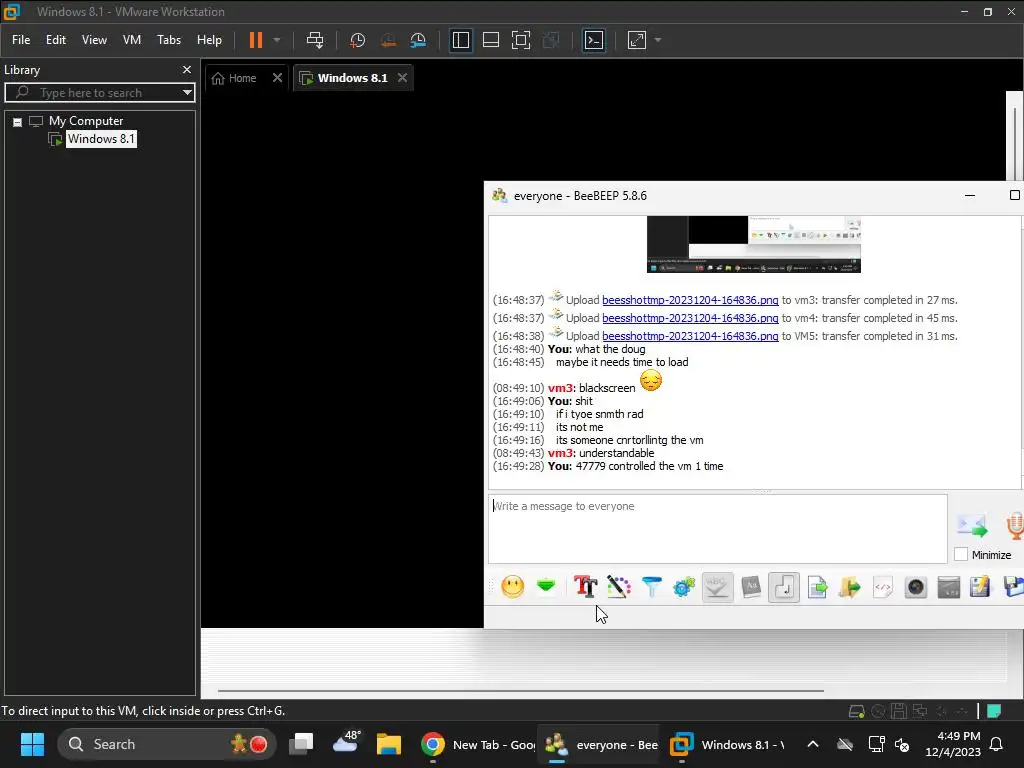Open the VMware Help menu
Screen dimensions: 1024x768
(209, 40)
